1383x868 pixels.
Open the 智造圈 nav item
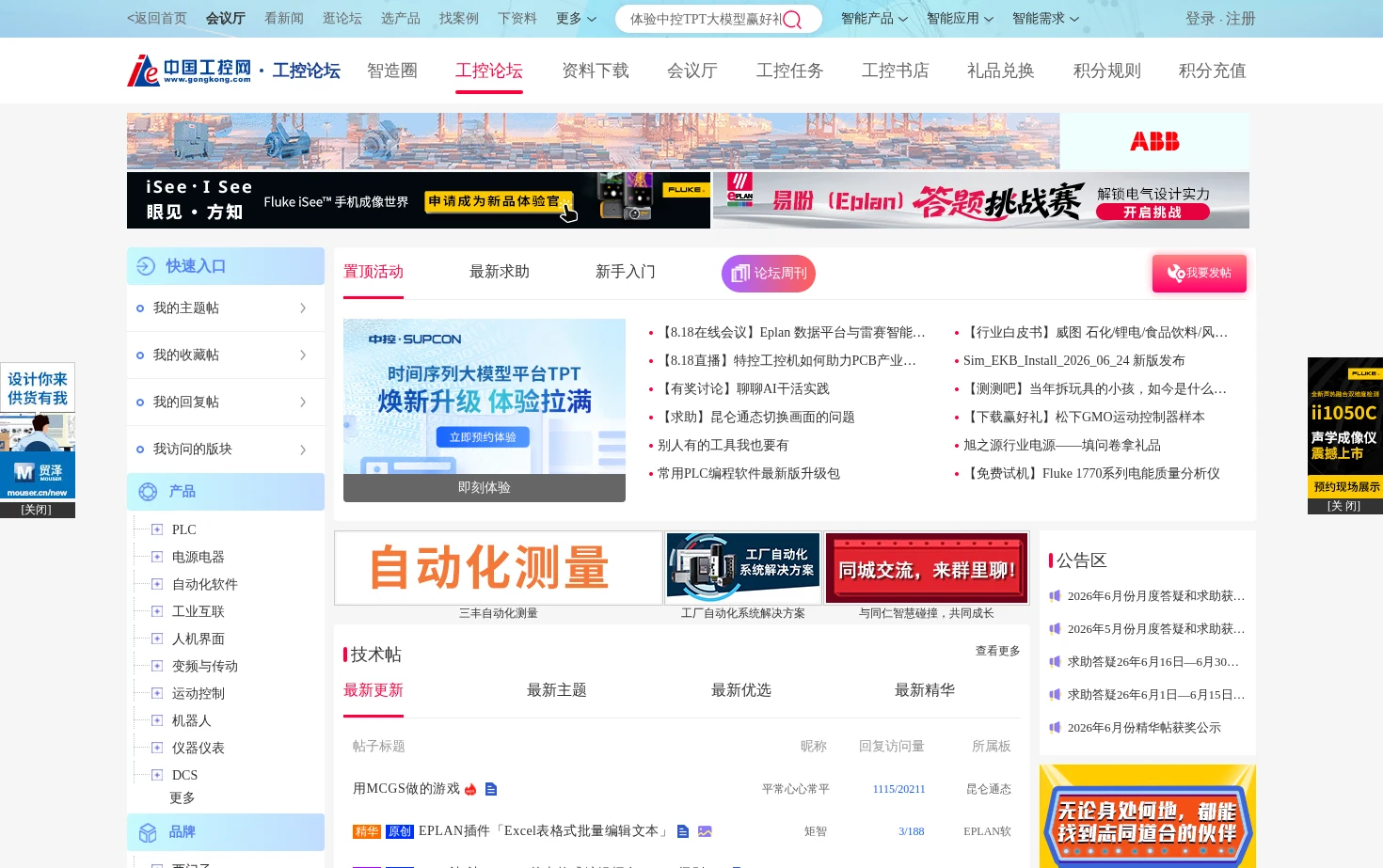pos(392,71)
